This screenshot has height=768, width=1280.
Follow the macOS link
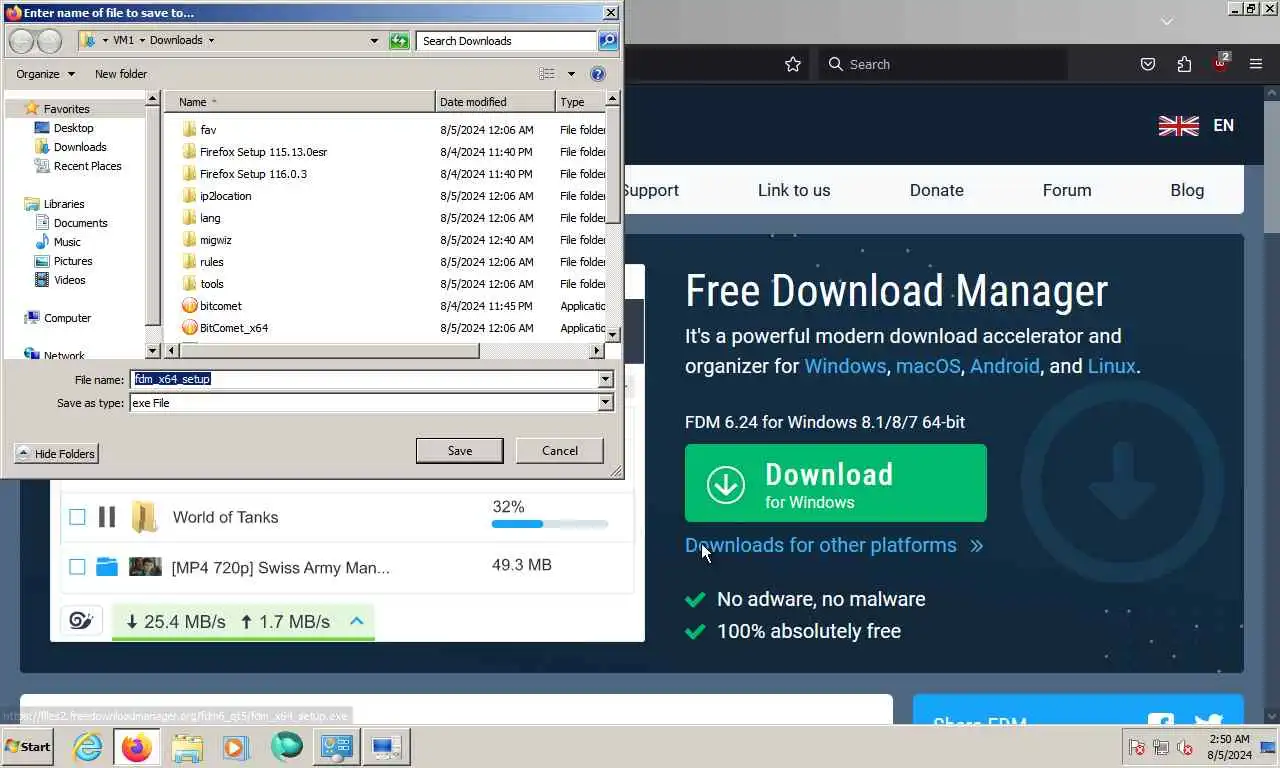(x=928, y=366)
